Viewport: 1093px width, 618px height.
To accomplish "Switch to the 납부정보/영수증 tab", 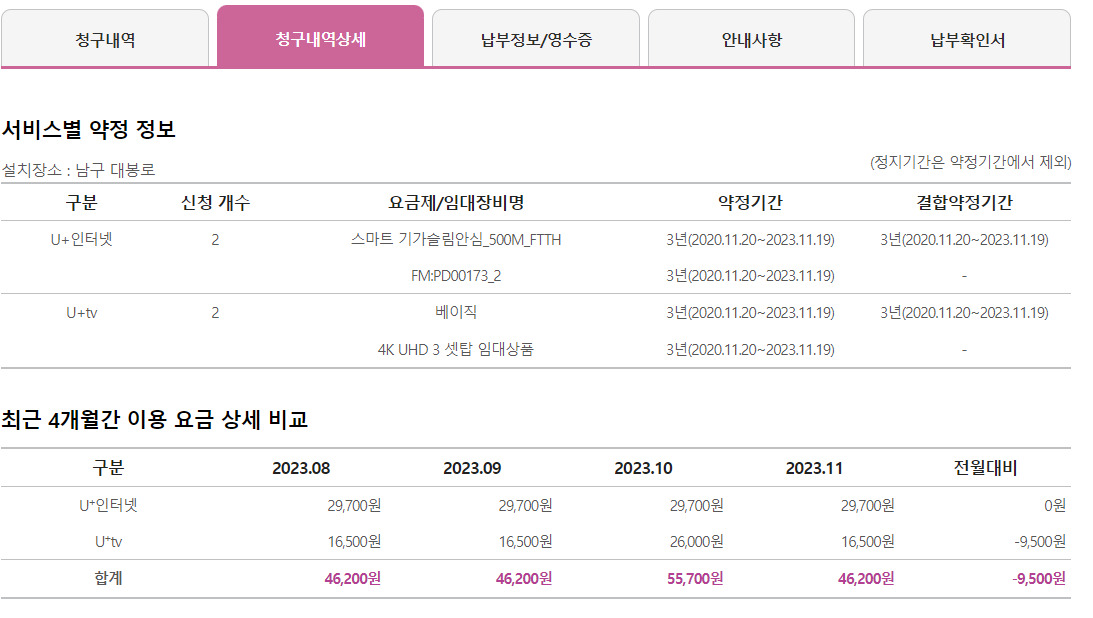I will click(x=535, y=39).
